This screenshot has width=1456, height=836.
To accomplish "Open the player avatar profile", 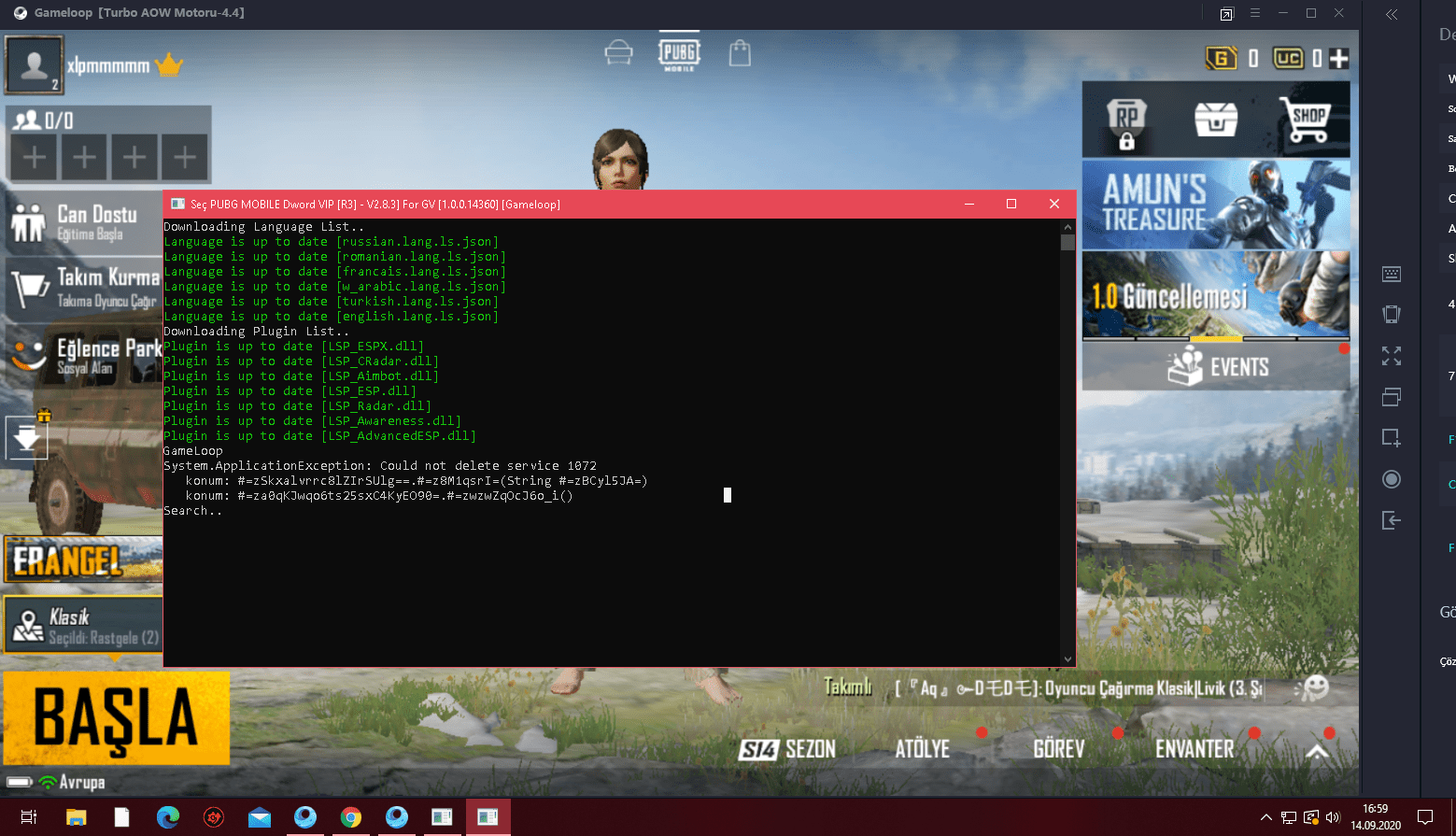I will [35, 64].
